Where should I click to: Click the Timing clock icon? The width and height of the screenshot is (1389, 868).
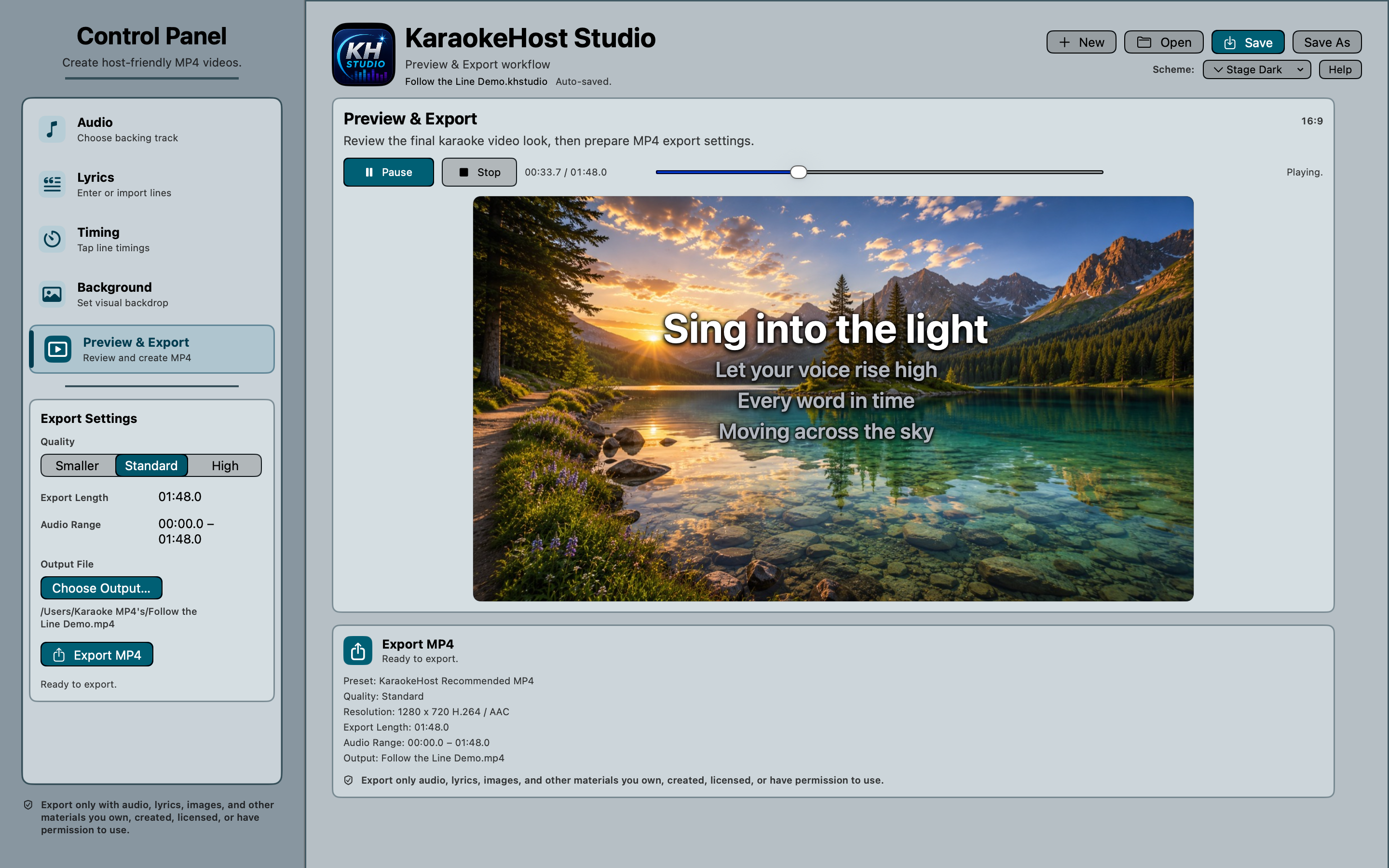tap(52, 239)
